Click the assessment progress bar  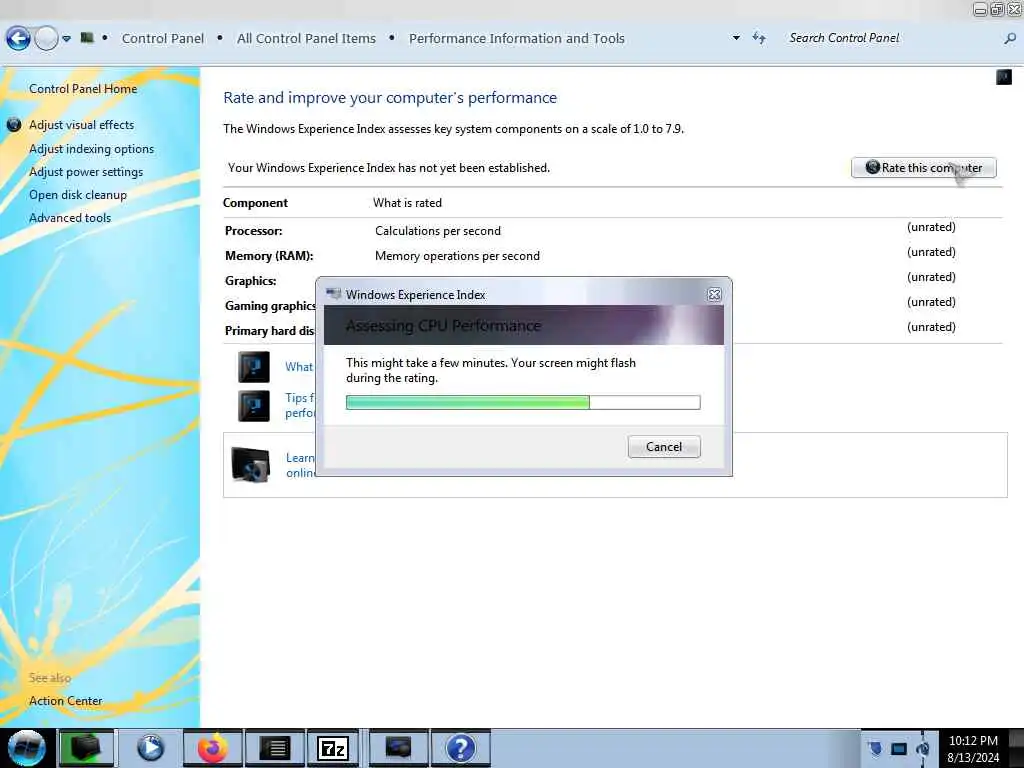[x=523, y=402]
